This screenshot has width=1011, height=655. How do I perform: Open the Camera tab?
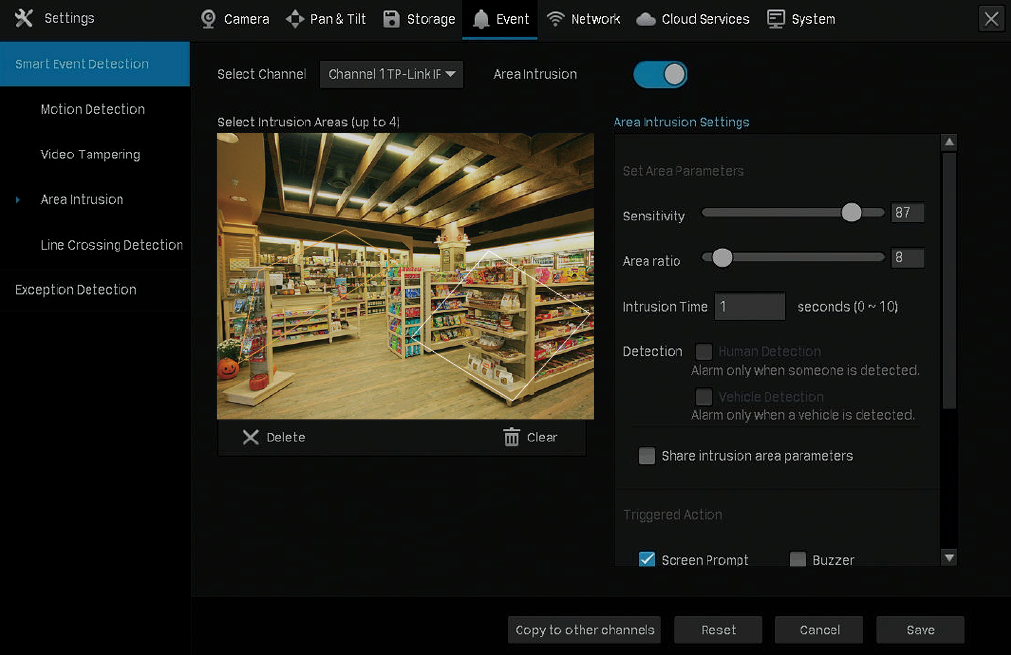(235, 19)
